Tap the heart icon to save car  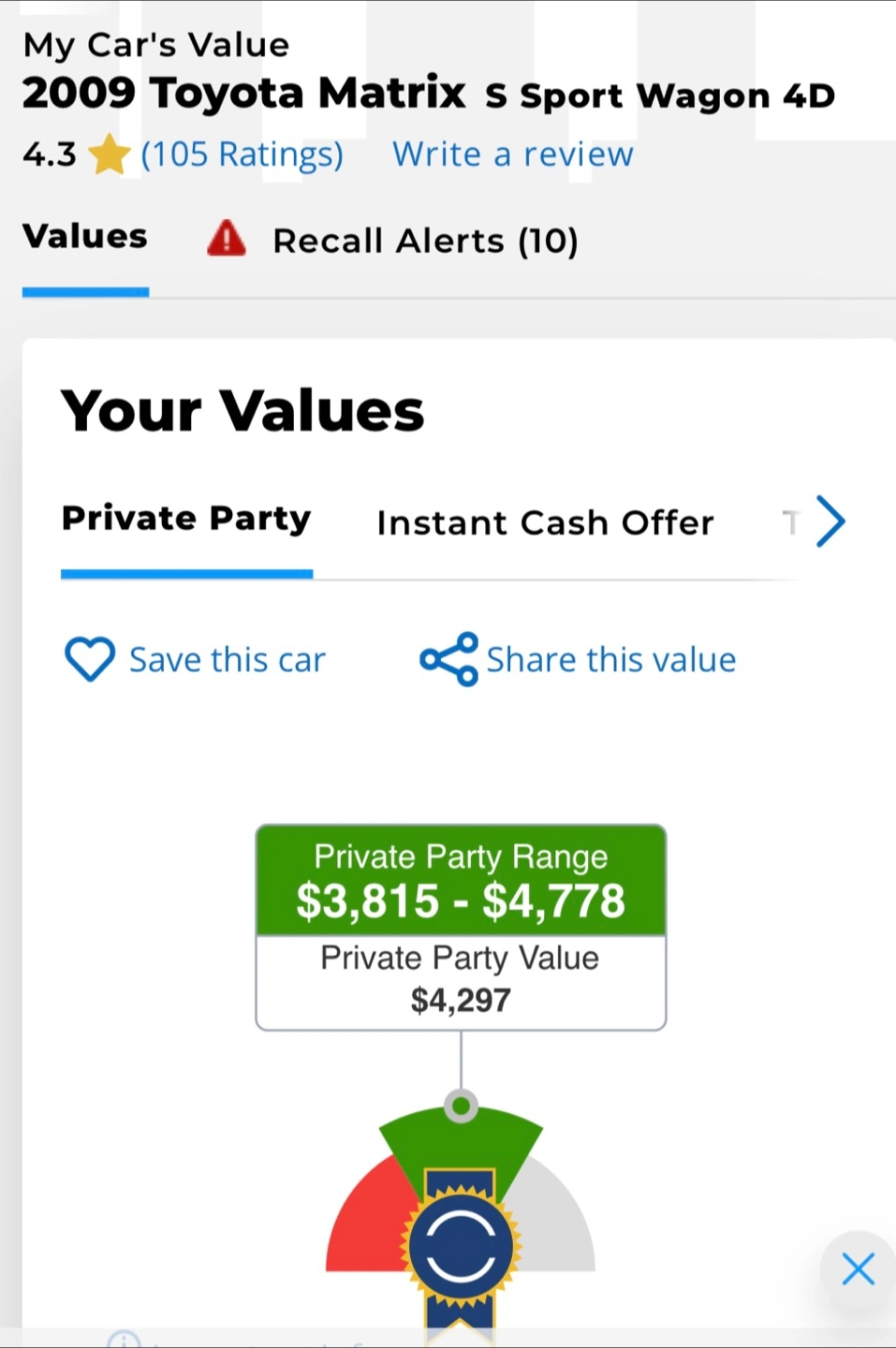(89, 659)
